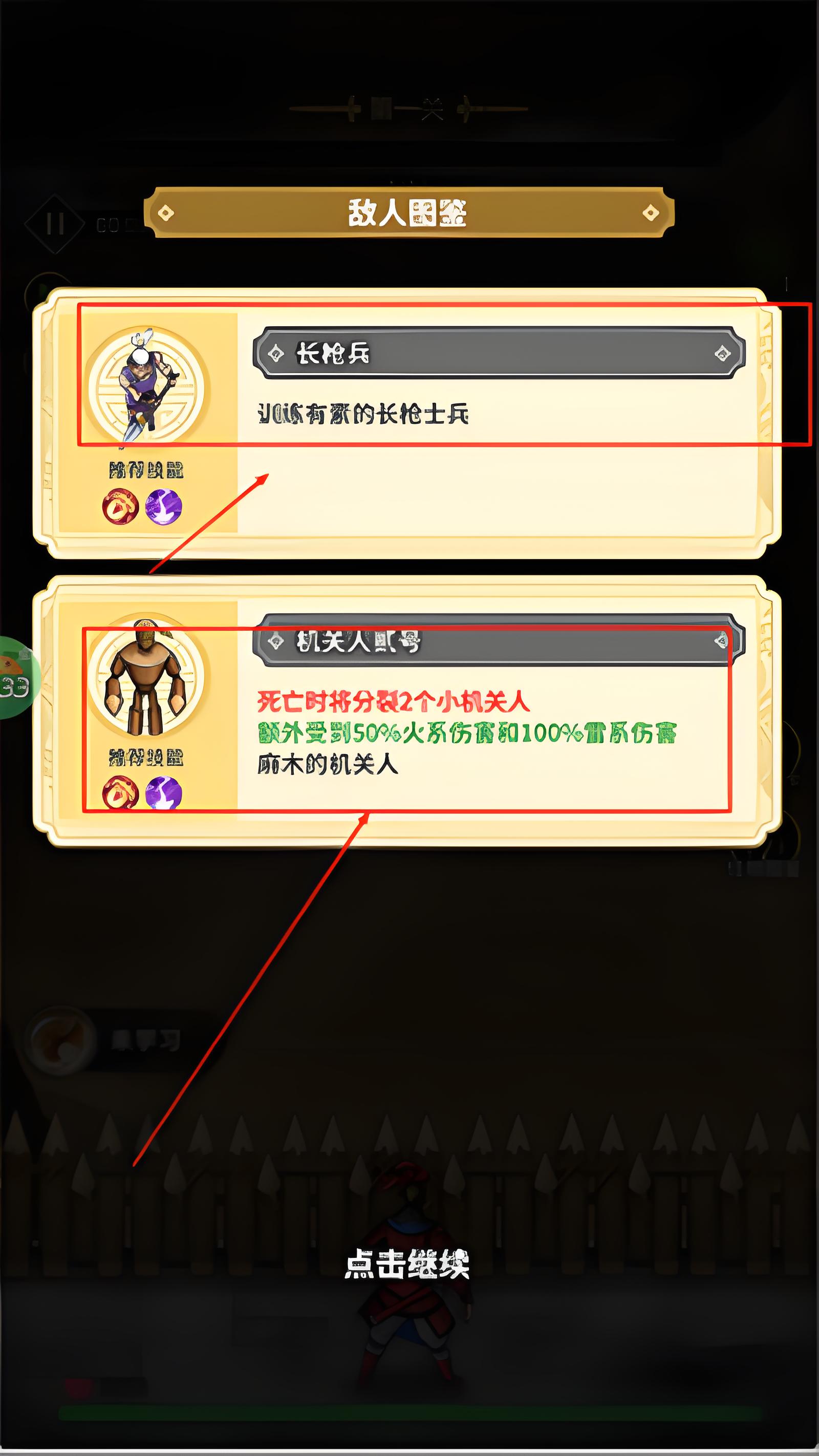Screen dimensions: 819x1456
Task: Click the 机关人贰号 name bar
Action: (499, 640)
